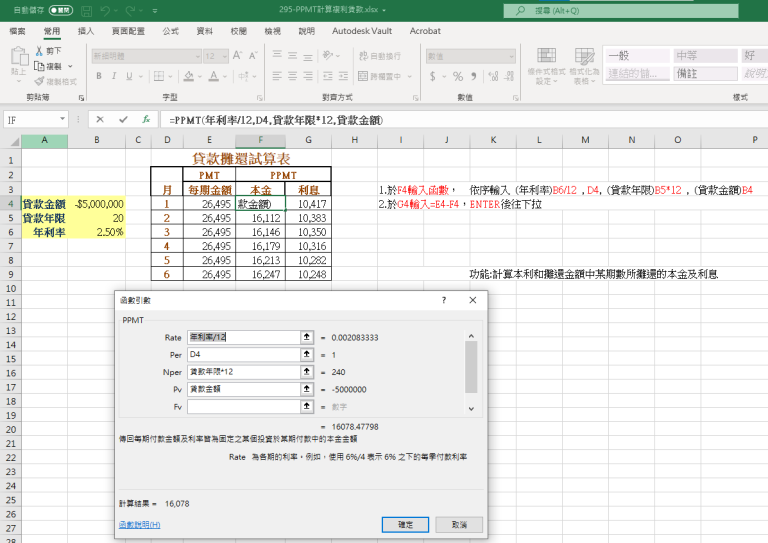Click the Cut scissors icon
Image resolution: width=768 pixels, height=543 pixels.
click(39, 51)
